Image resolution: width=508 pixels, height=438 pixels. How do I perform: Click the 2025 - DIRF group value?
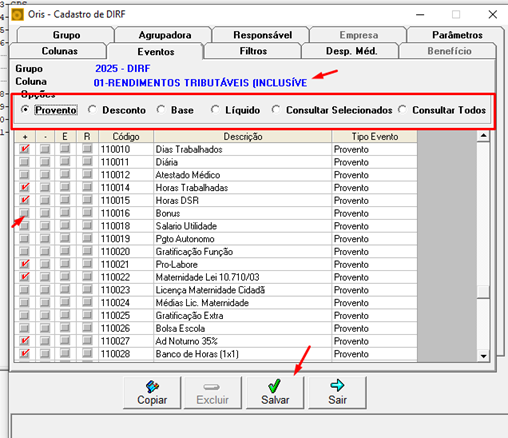(x=123, y=68)
